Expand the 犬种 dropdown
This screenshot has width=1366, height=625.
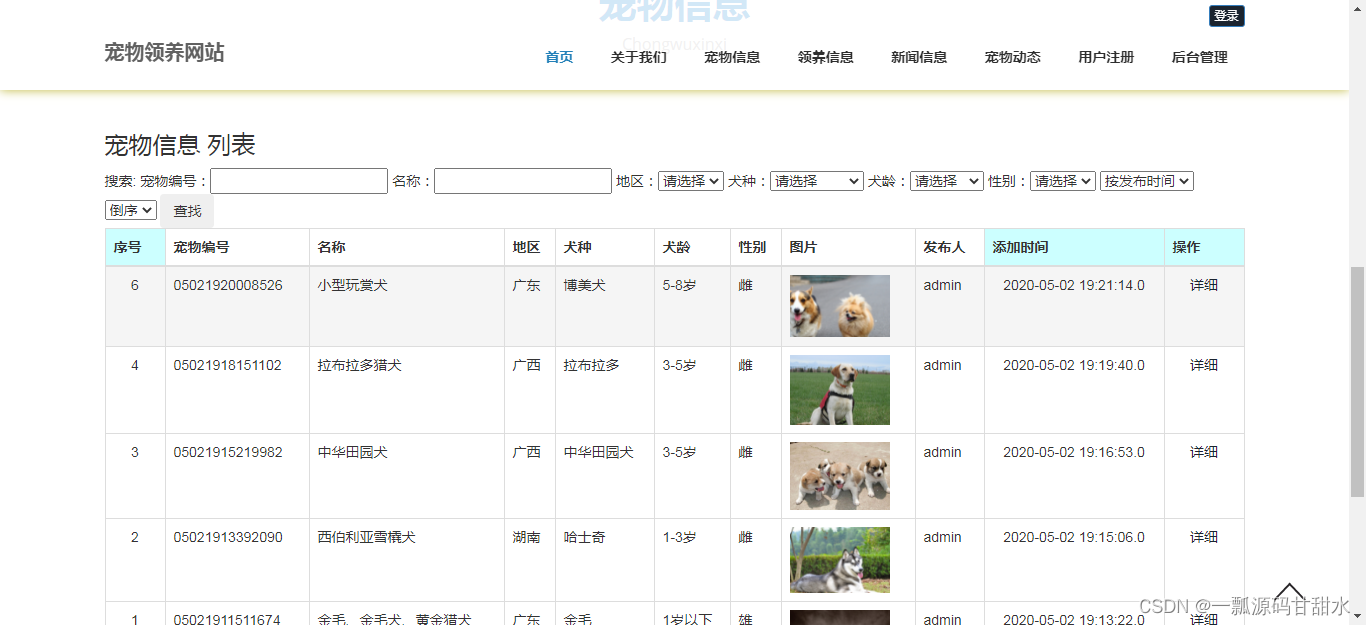[x=817, y=181]
